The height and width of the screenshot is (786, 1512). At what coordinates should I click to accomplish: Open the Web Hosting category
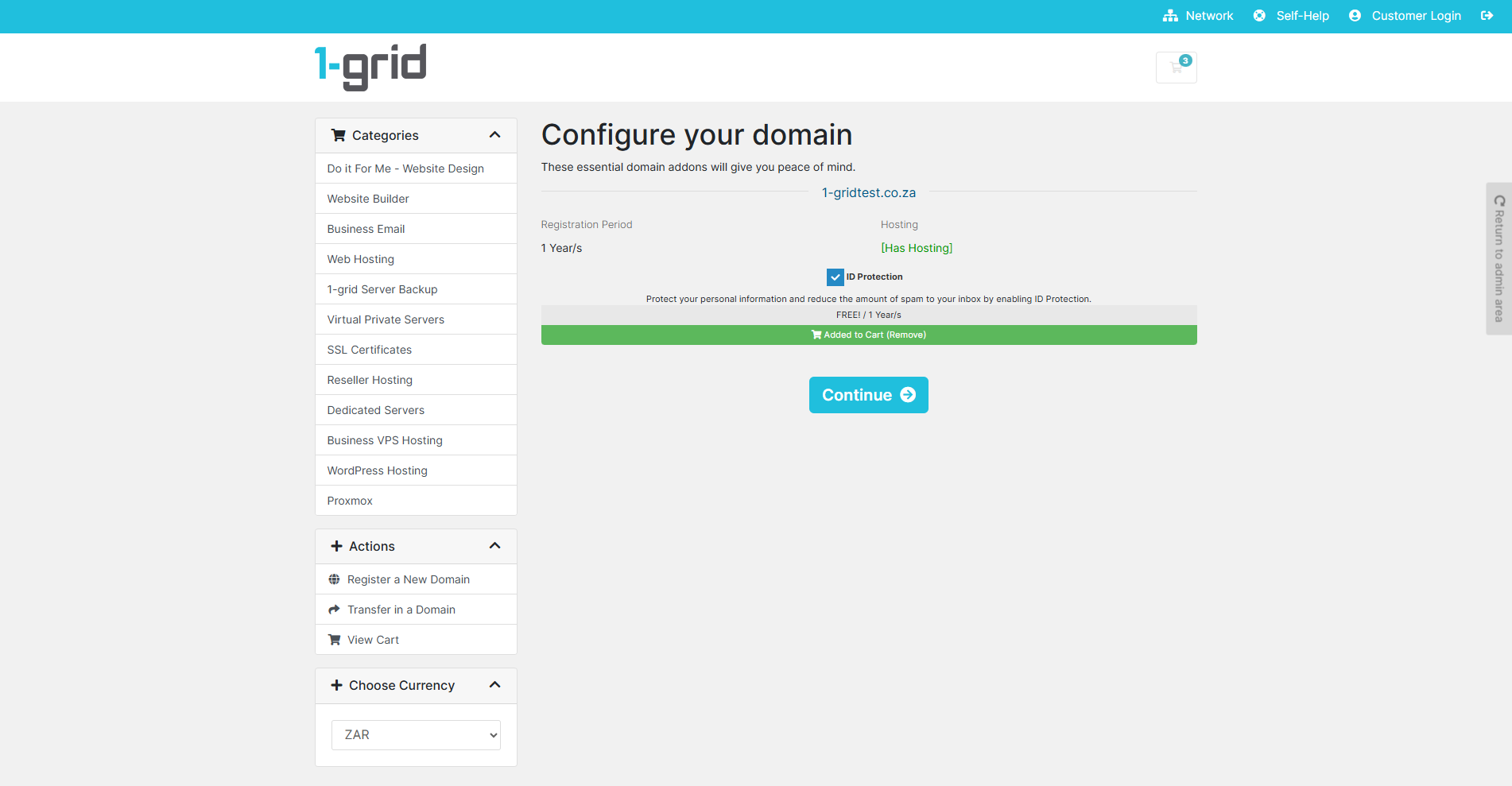tap(416, 259)
